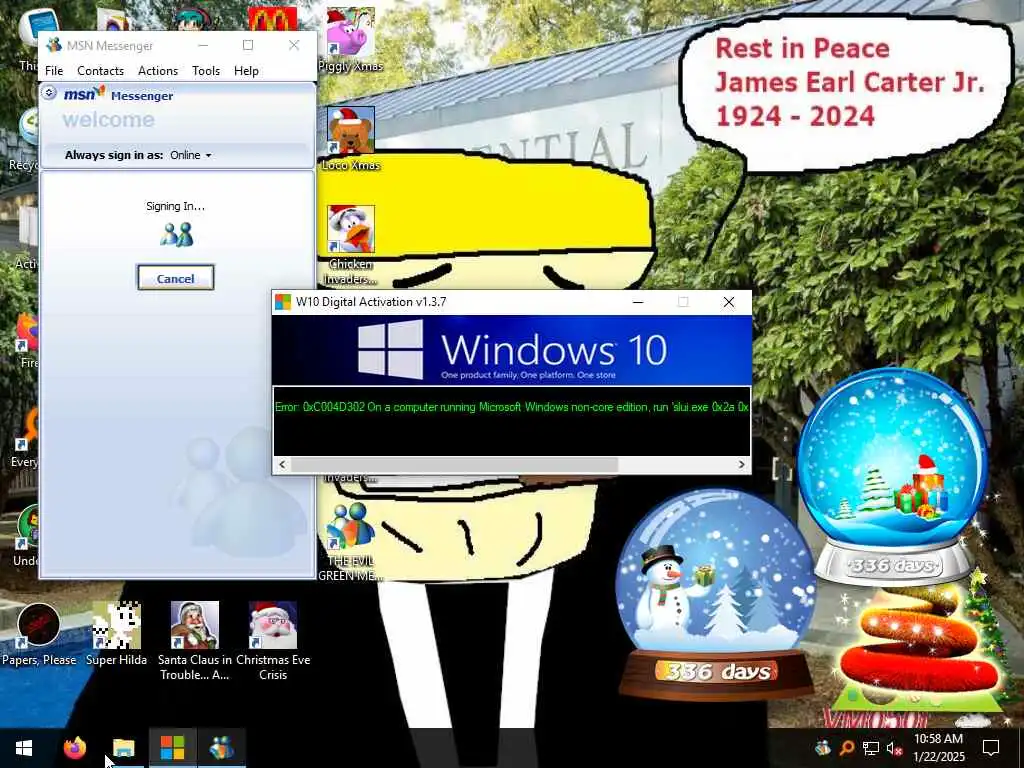This screenshot has height=768, width=1024.
Task: Click the magnifier tray icon
Action: click(x=846, y=748)
